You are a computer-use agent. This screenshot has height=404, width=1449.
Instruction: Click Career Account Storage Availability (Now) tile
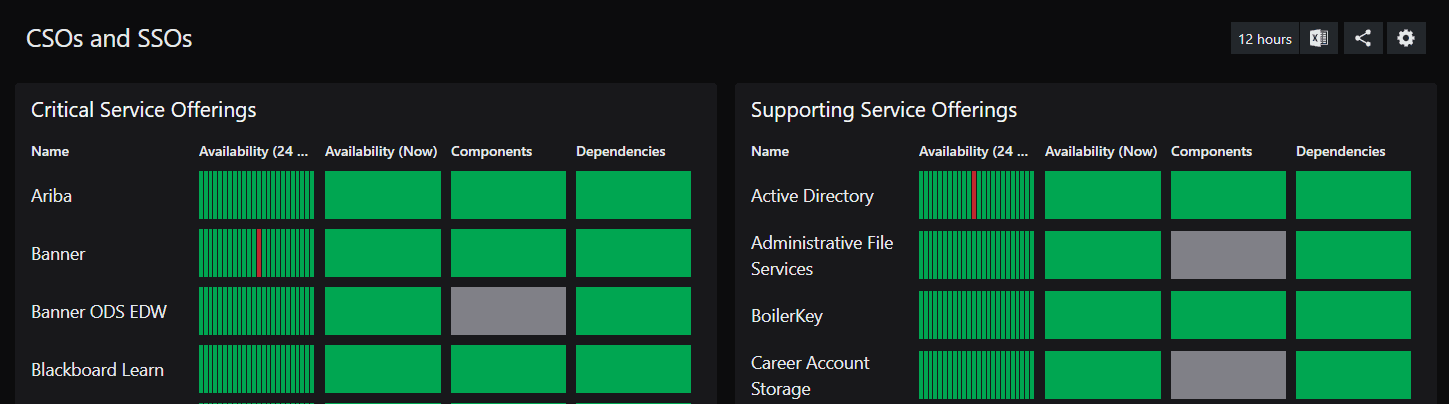(x=1103, y=375)
